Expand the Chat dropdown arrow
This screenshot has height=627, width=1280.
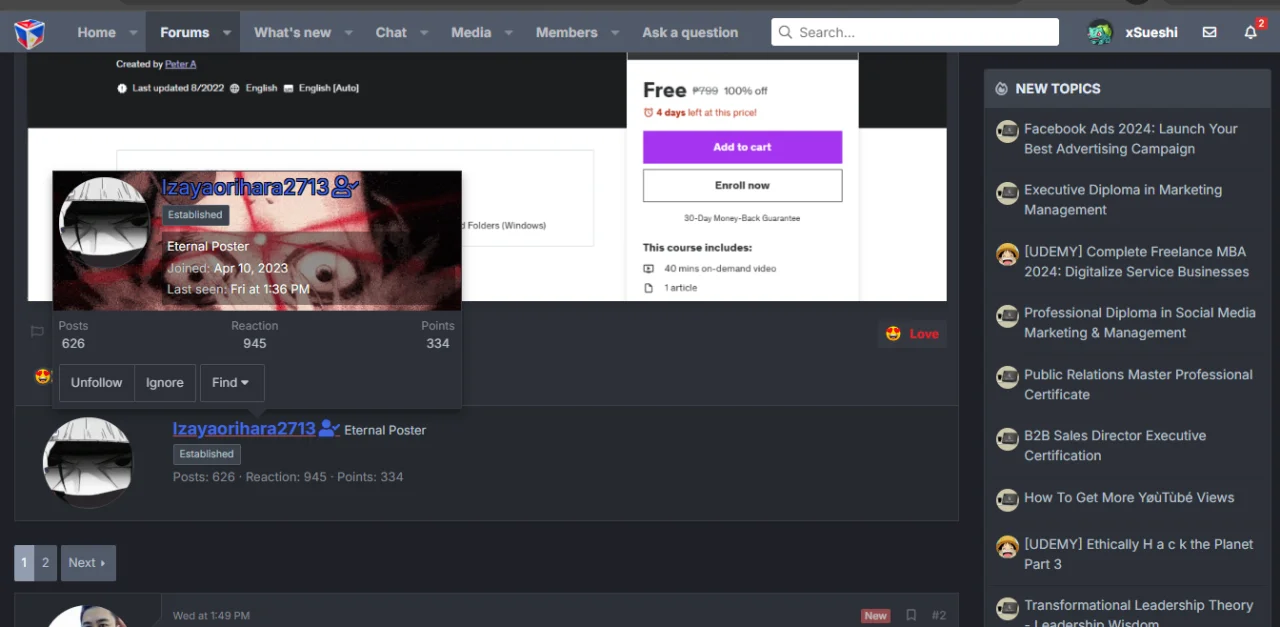(424, 33)
